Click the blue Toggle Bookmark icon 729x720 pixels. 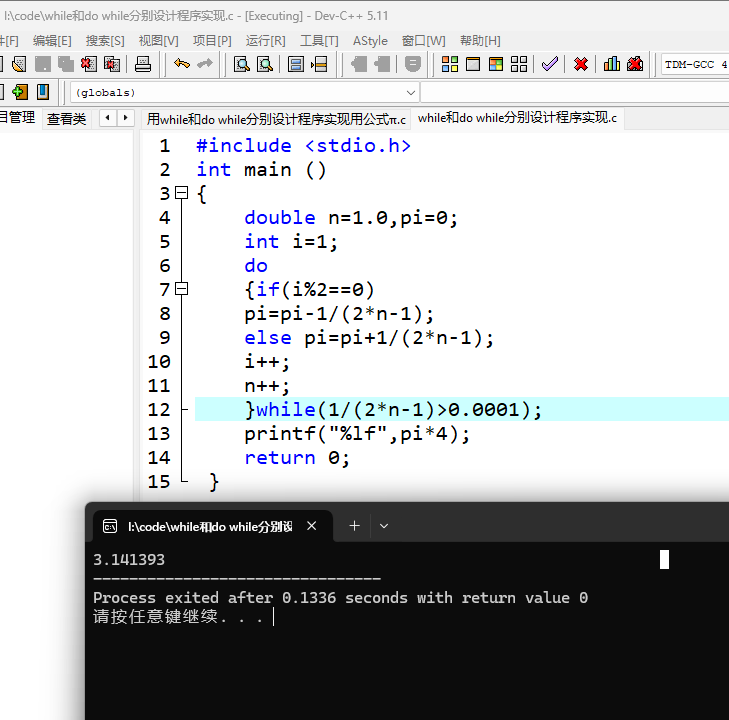(x=43, y=92)
